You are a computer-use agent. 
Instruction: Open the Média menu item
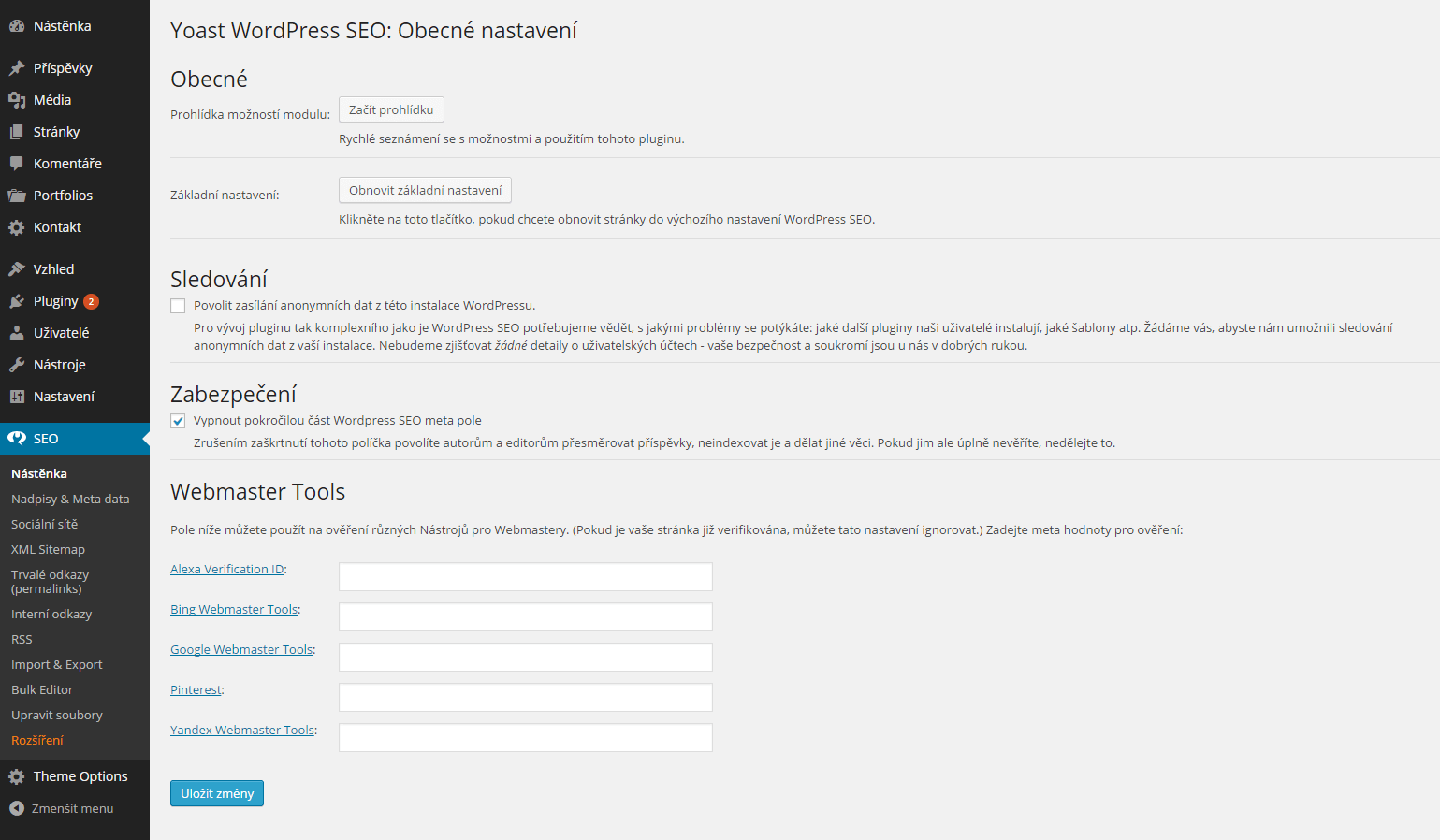pos(75,100)
